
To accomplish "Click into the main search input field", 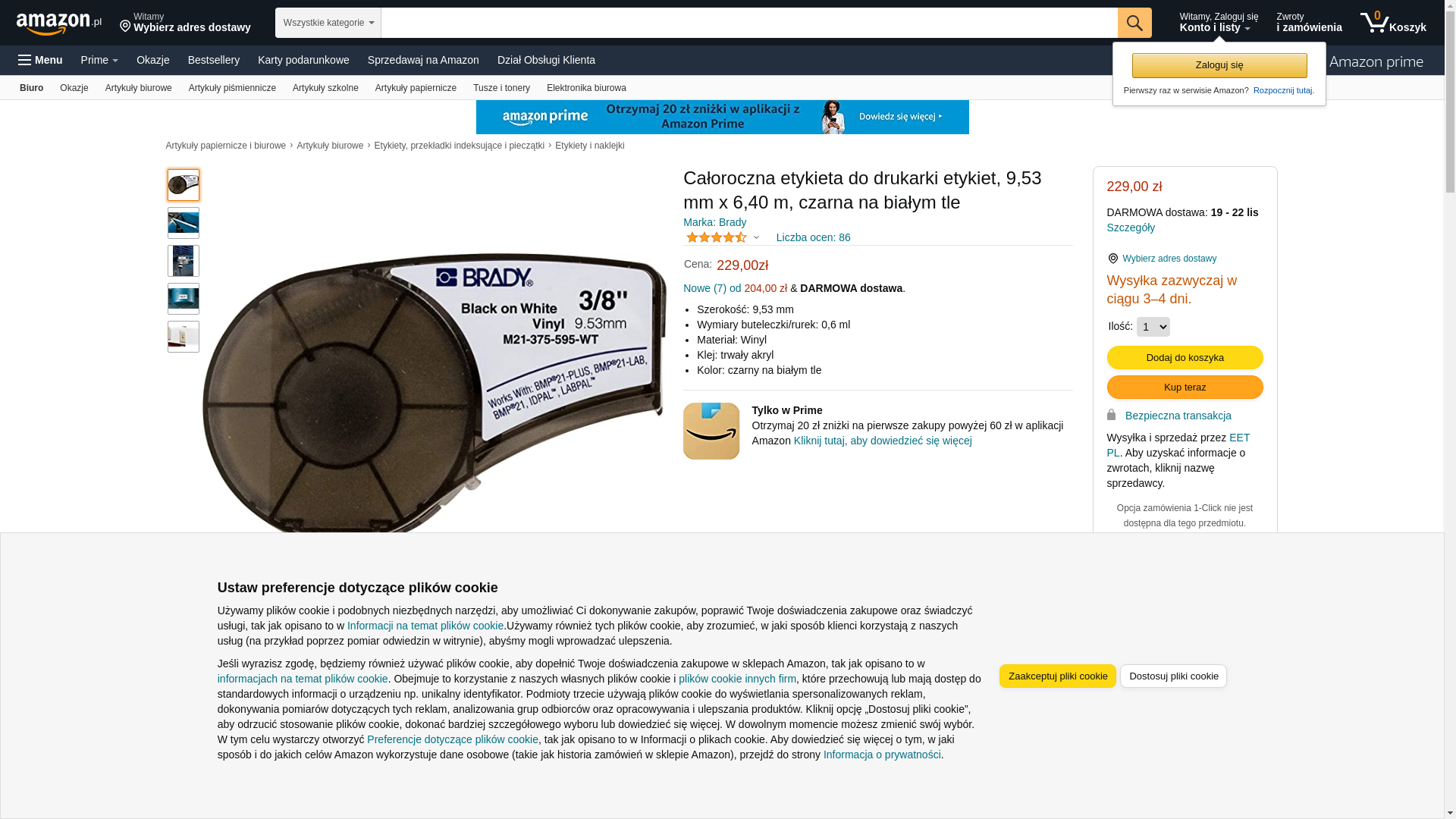I will (749, 23).
